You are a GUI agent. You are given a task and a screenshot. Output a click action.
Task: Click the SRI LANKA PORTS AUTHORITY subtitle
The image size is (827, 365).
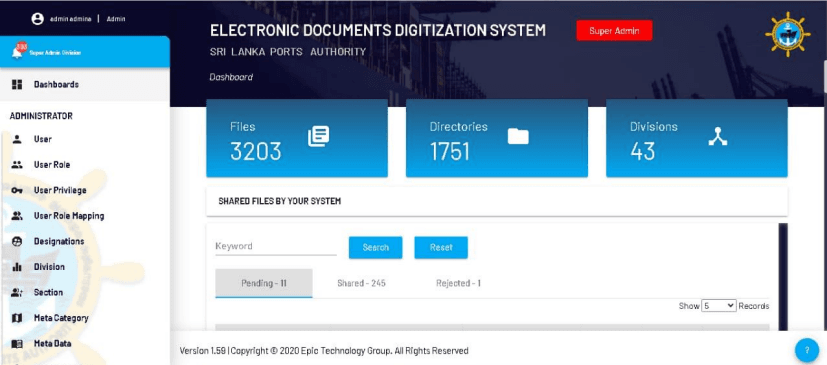pyautogui.click(x=287, y=52)
